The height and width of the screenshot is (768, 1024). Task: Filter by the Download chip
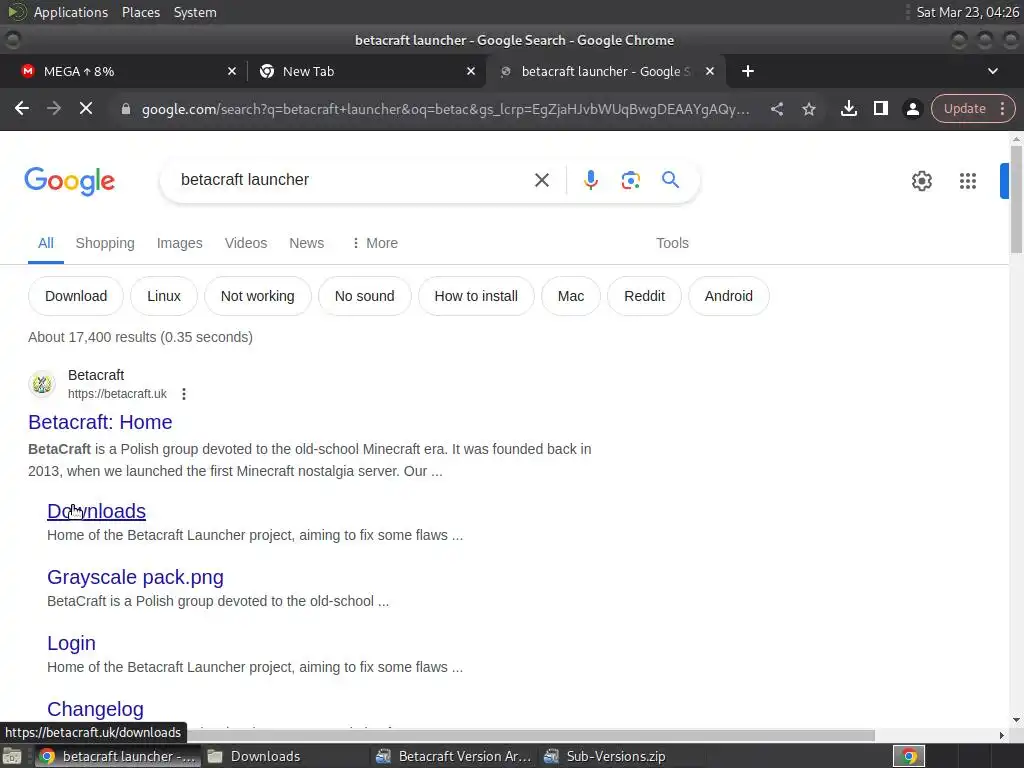[76, 296]
